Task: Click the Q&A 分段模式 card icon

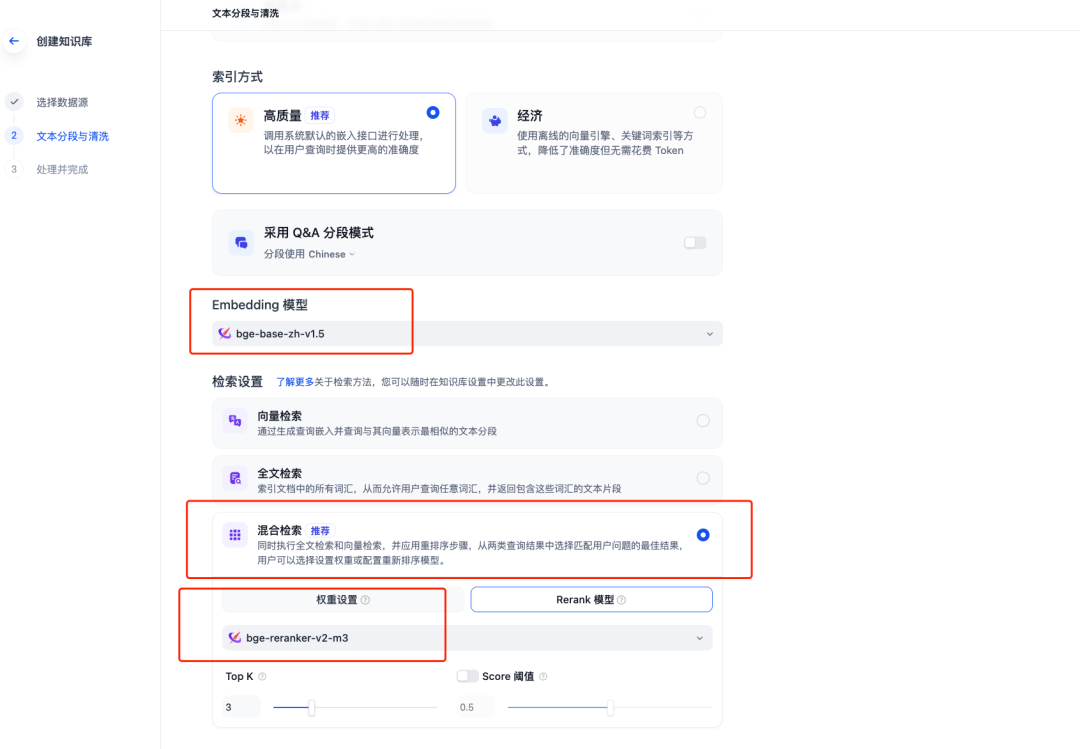Action: (x=240, y=242)
